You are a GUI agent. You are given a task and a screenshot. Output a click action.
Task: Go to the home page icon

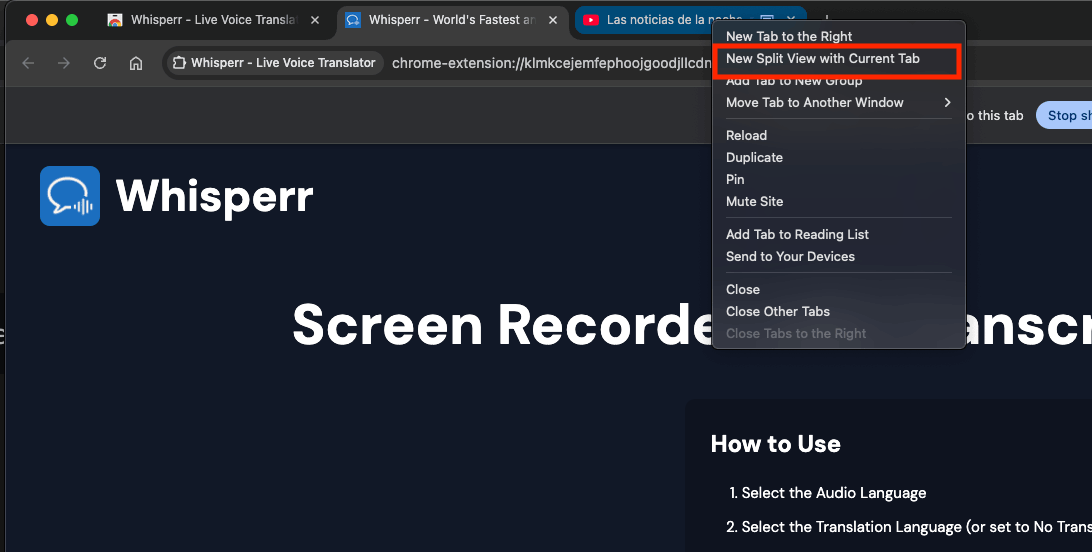(x=136, y=63)
